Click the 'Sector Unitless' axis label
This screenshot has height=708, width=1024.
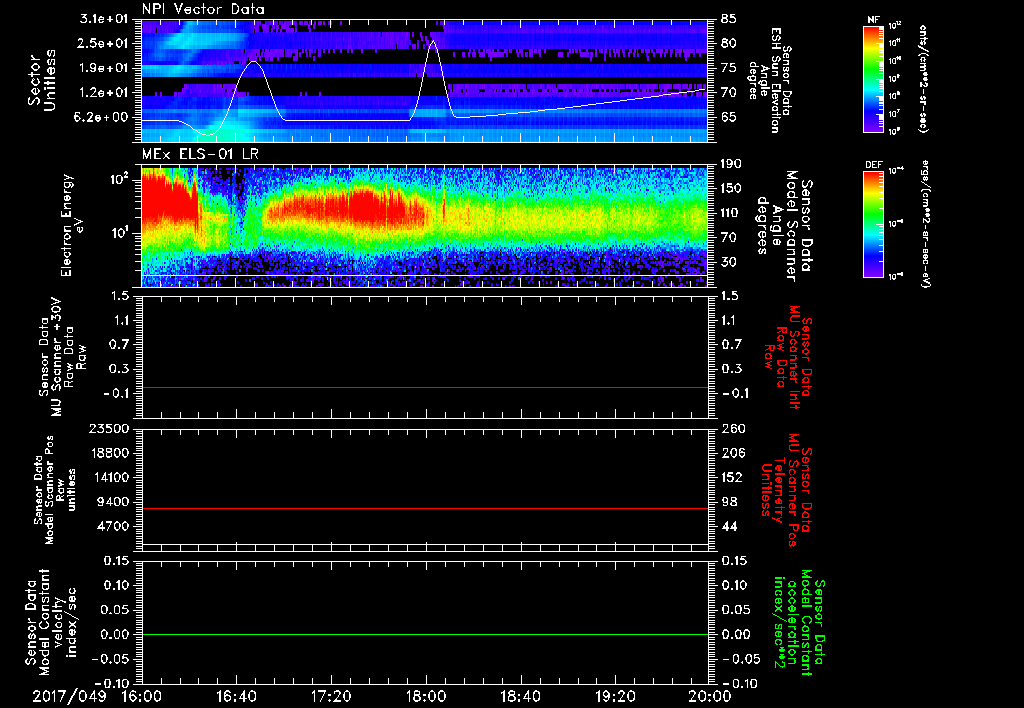point(42,80)
